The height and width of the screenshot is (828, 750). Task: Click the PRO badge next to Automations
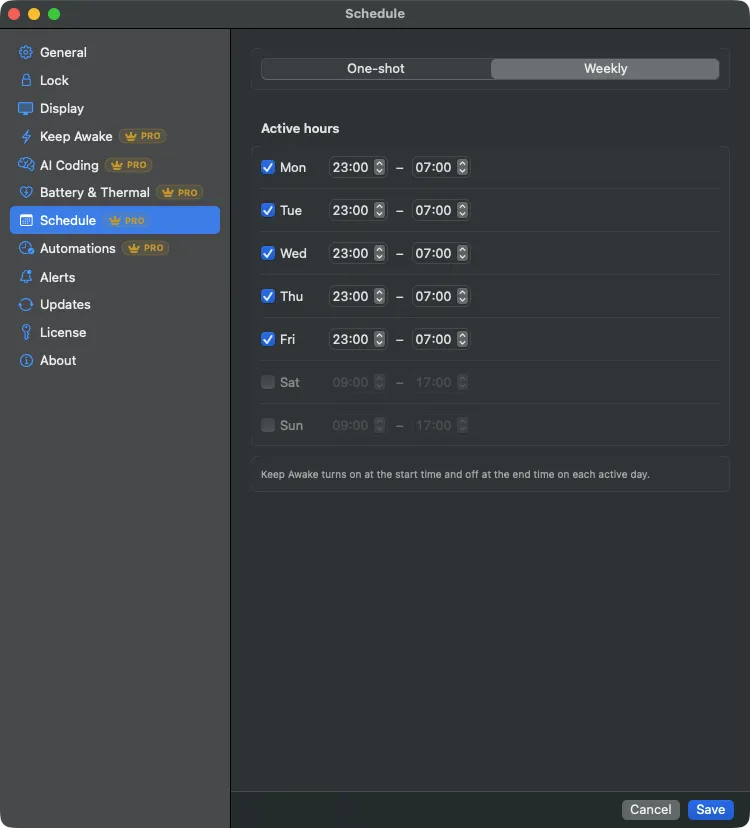[x=146, y=248]
